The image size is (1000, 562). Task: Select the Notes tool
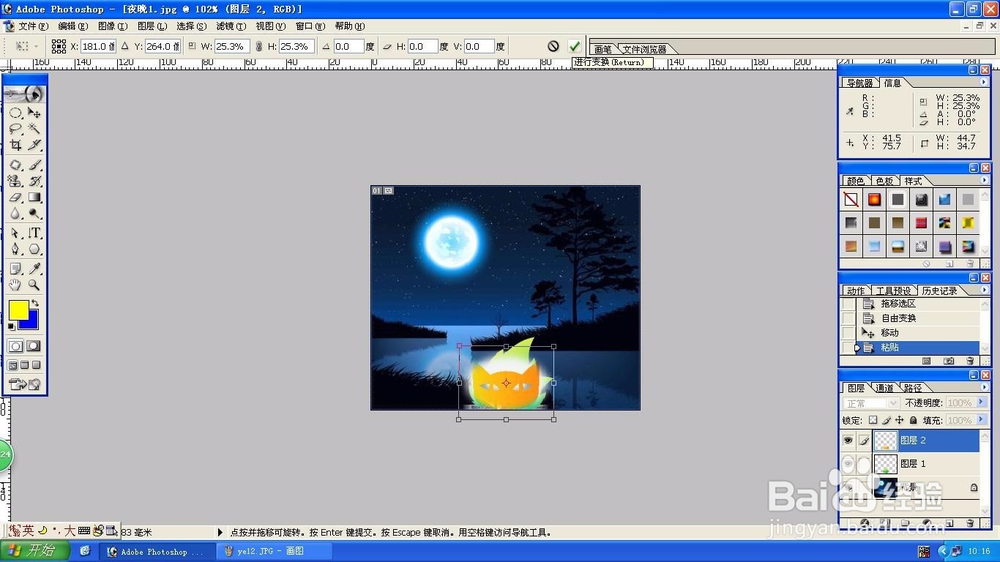[x=15, y=269]
